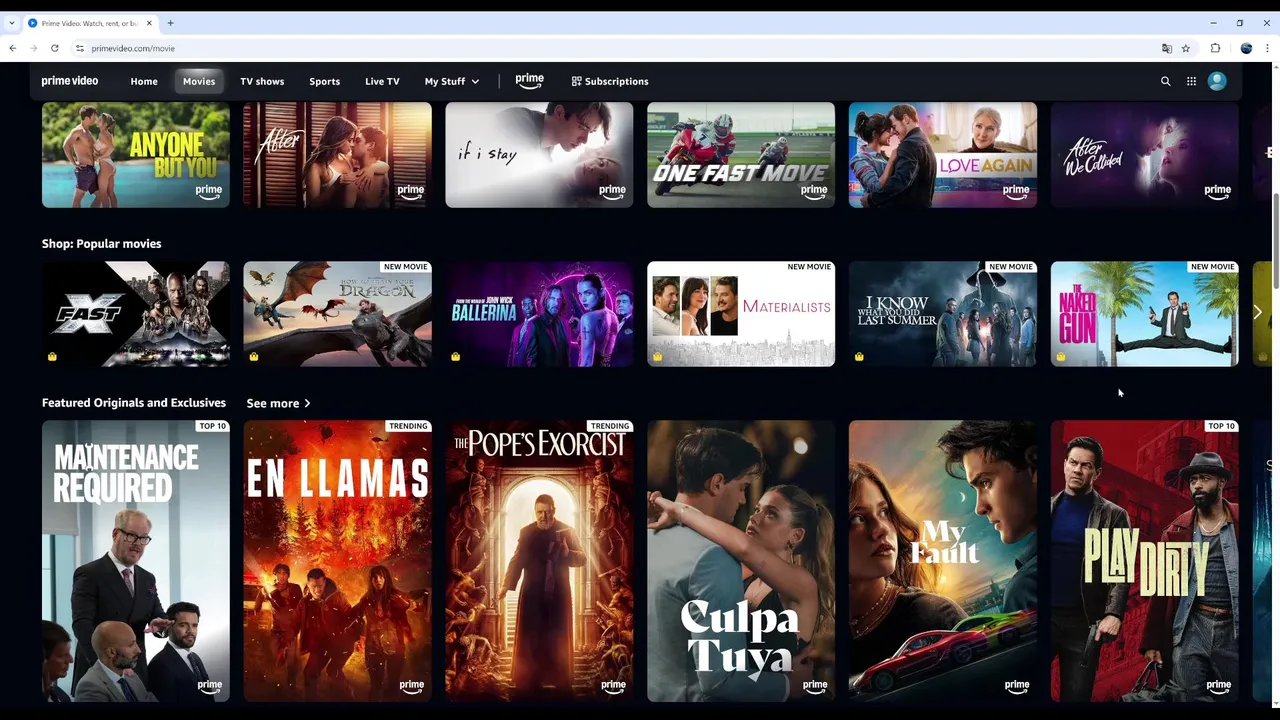Image resolution: width=1280 pixels, height=720 pixels.
Task: Open the Materialists movie card
Action: coord(741,314)
